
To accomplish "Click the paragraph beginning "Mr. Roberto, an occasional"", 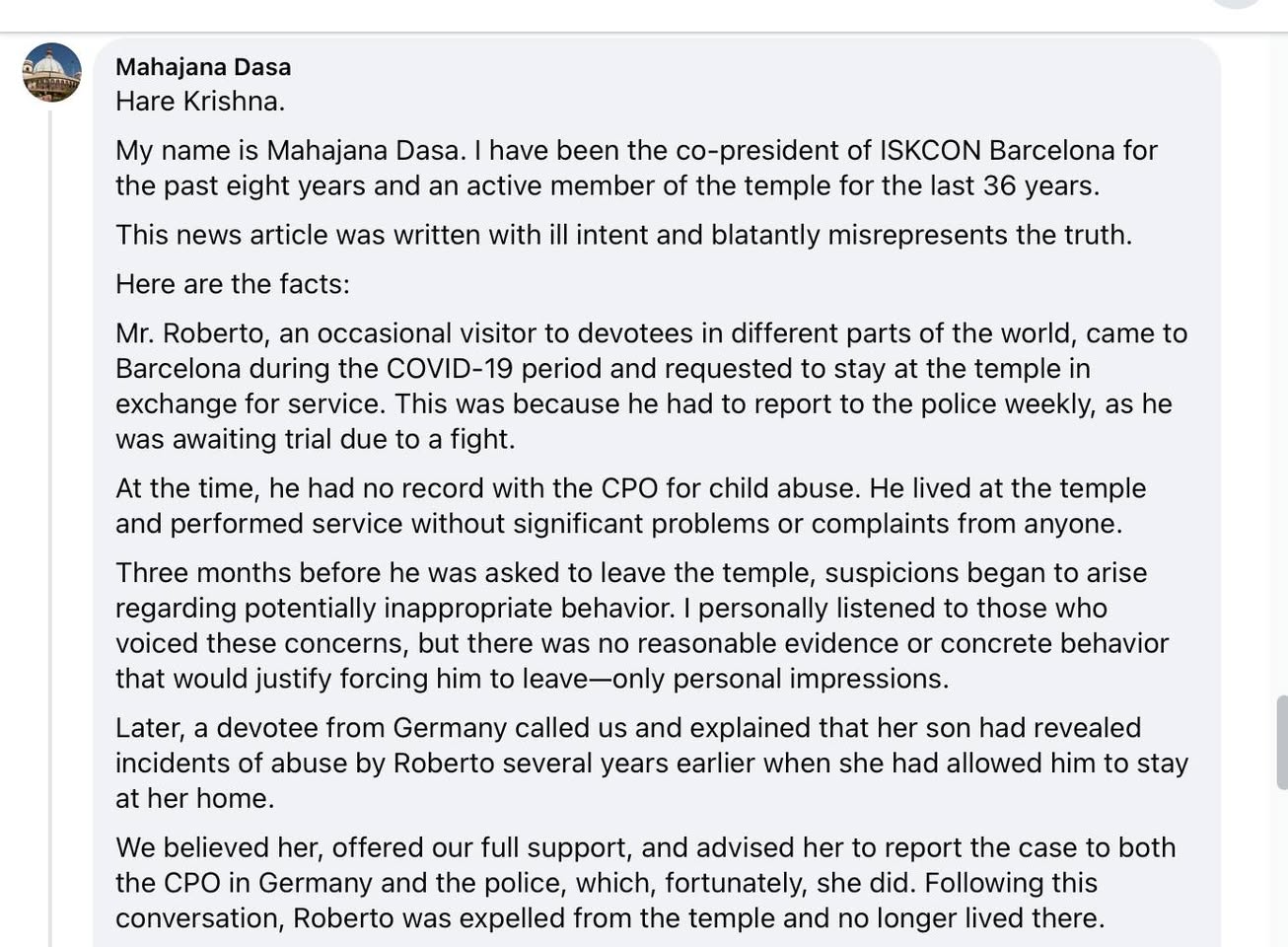I will tap(651, 386).
